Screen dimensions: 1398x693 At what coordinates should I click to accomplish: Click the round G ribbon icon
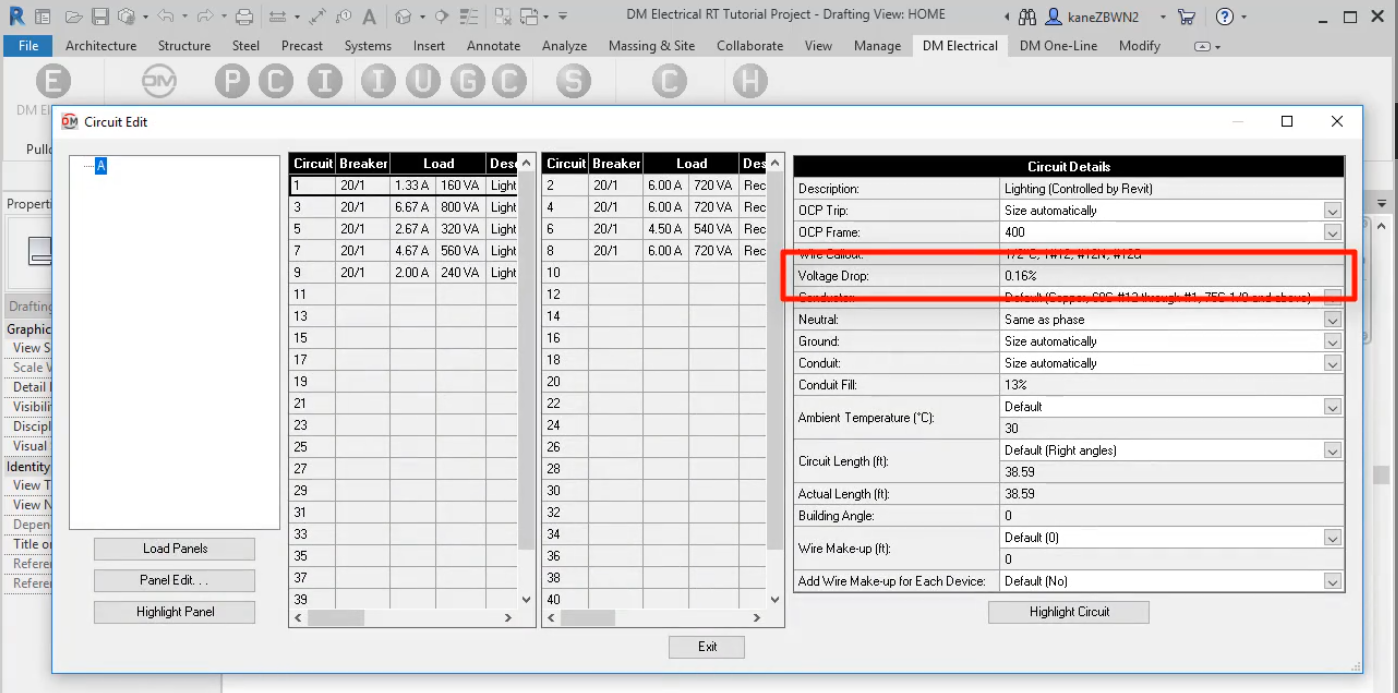[467, 82]
